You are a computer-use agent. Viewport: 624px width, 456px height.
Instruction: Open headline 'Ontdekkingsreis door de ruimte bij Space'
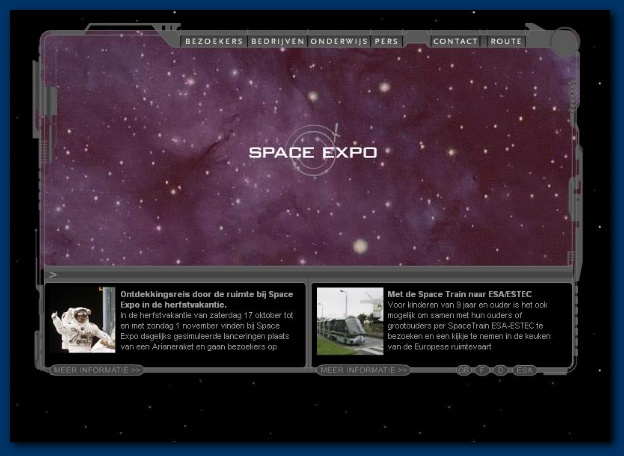(207, 294)
